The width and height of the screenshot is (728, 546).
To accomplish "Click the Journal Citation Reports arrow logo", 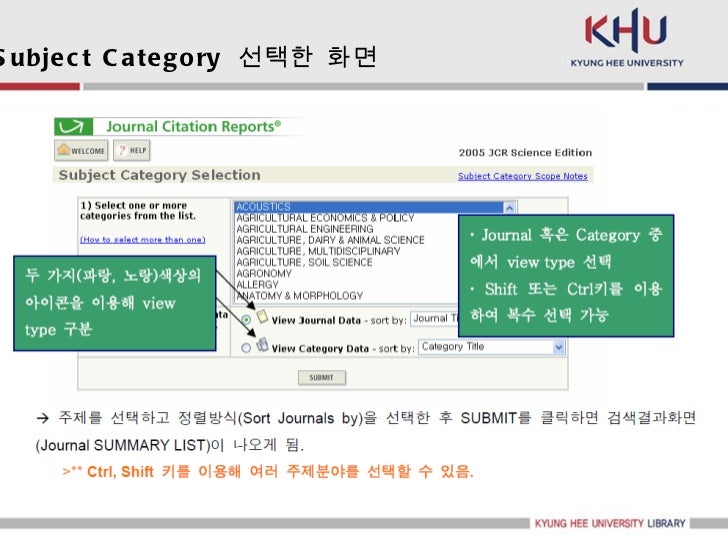I will point(73,126).
